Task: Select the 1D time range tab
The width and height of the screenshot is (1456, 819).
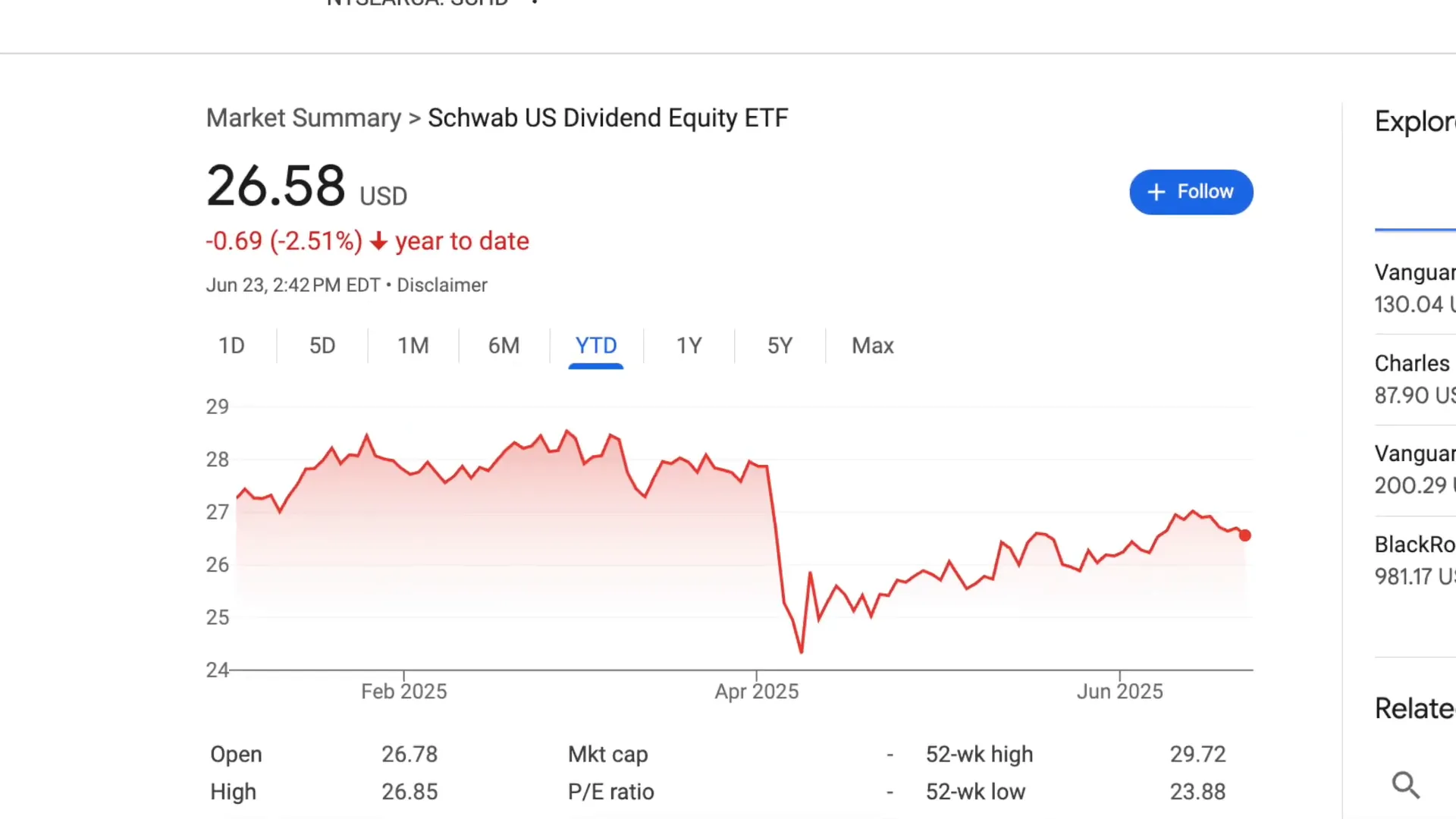Action: tap(231, 346)
